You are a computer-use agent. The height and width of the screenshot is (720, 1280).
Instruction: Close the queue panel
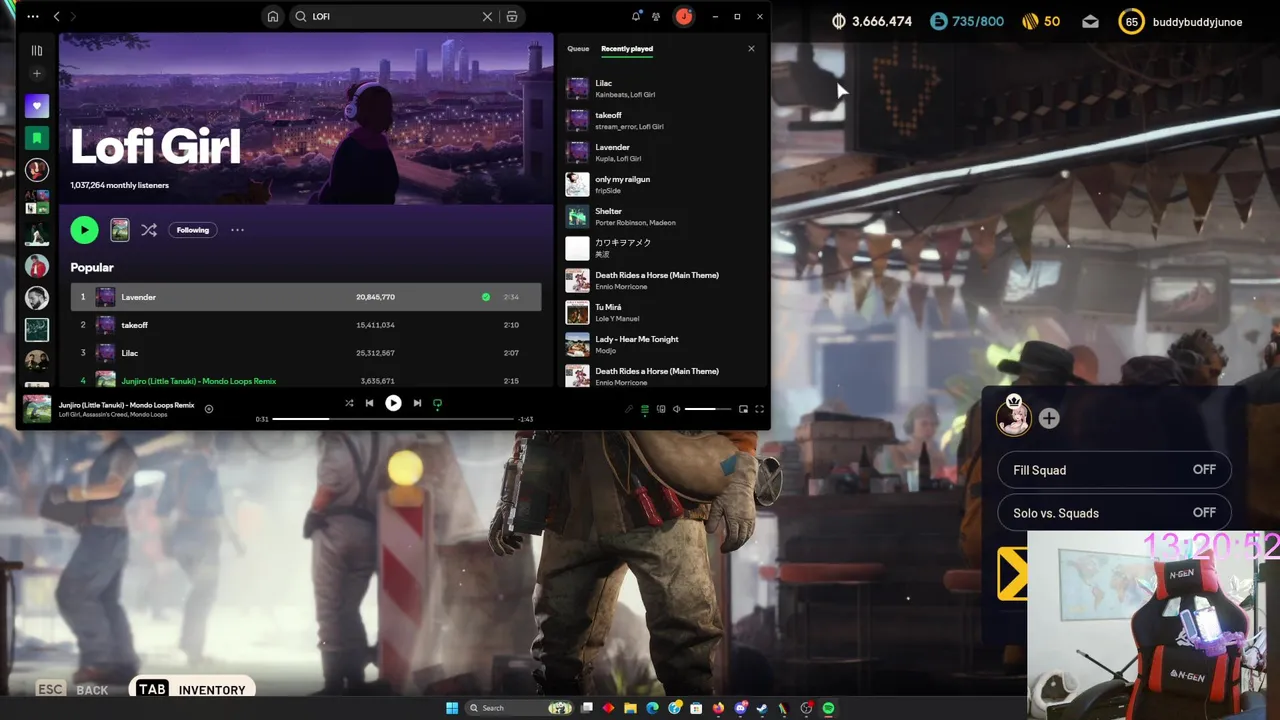tap(751, 49)
